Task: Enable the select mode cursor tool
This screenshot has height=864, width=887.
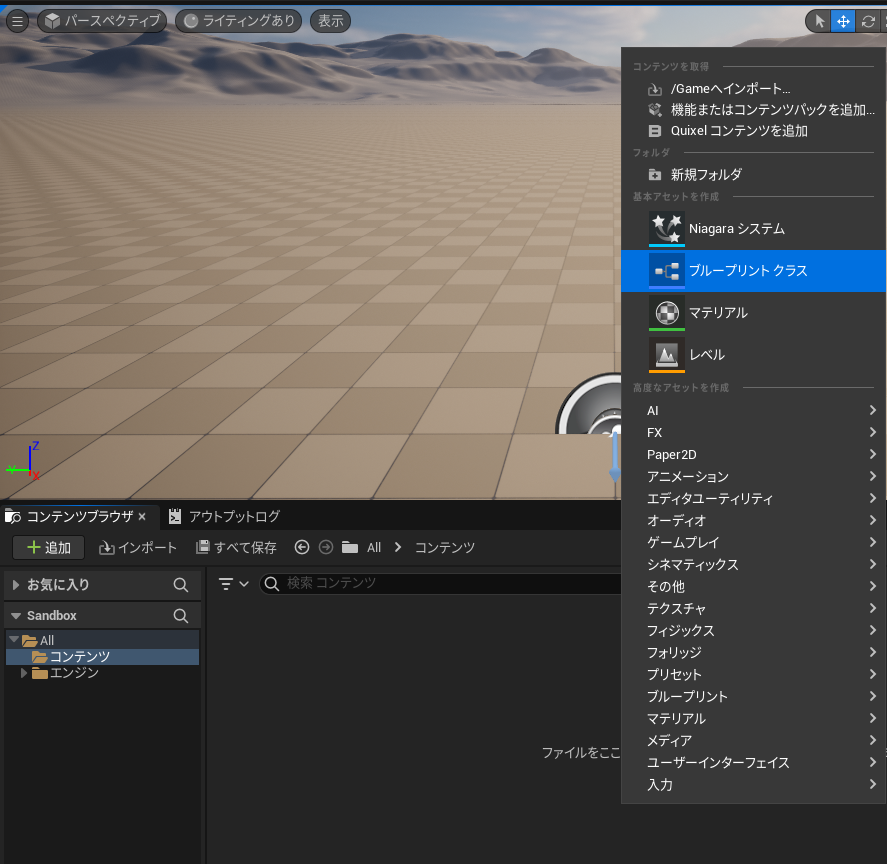Action: 819,21
